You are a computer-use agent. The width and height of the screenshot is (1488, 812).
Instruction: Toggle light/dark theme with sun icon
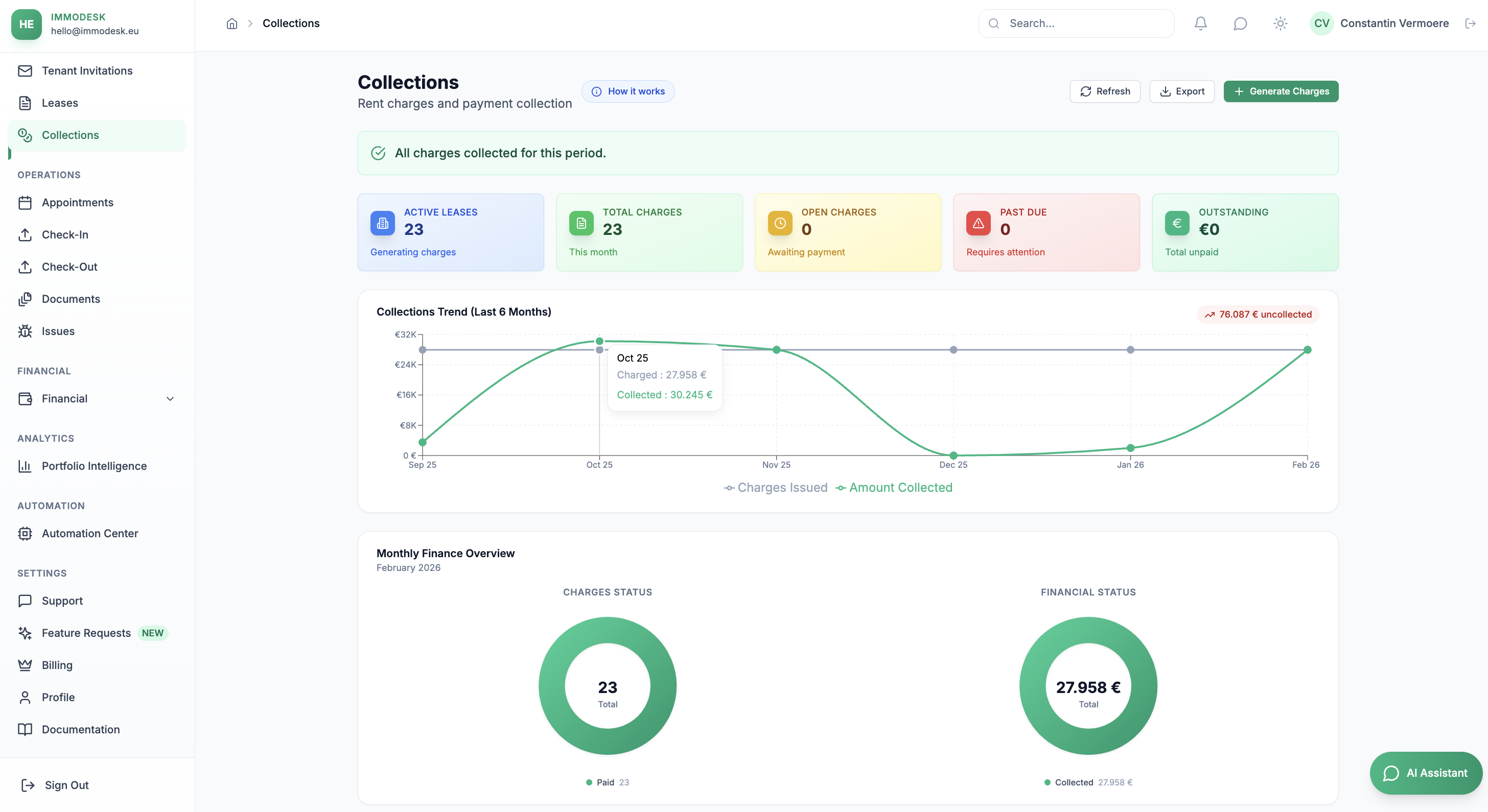pyautogui.click(x=1280, y=23)
